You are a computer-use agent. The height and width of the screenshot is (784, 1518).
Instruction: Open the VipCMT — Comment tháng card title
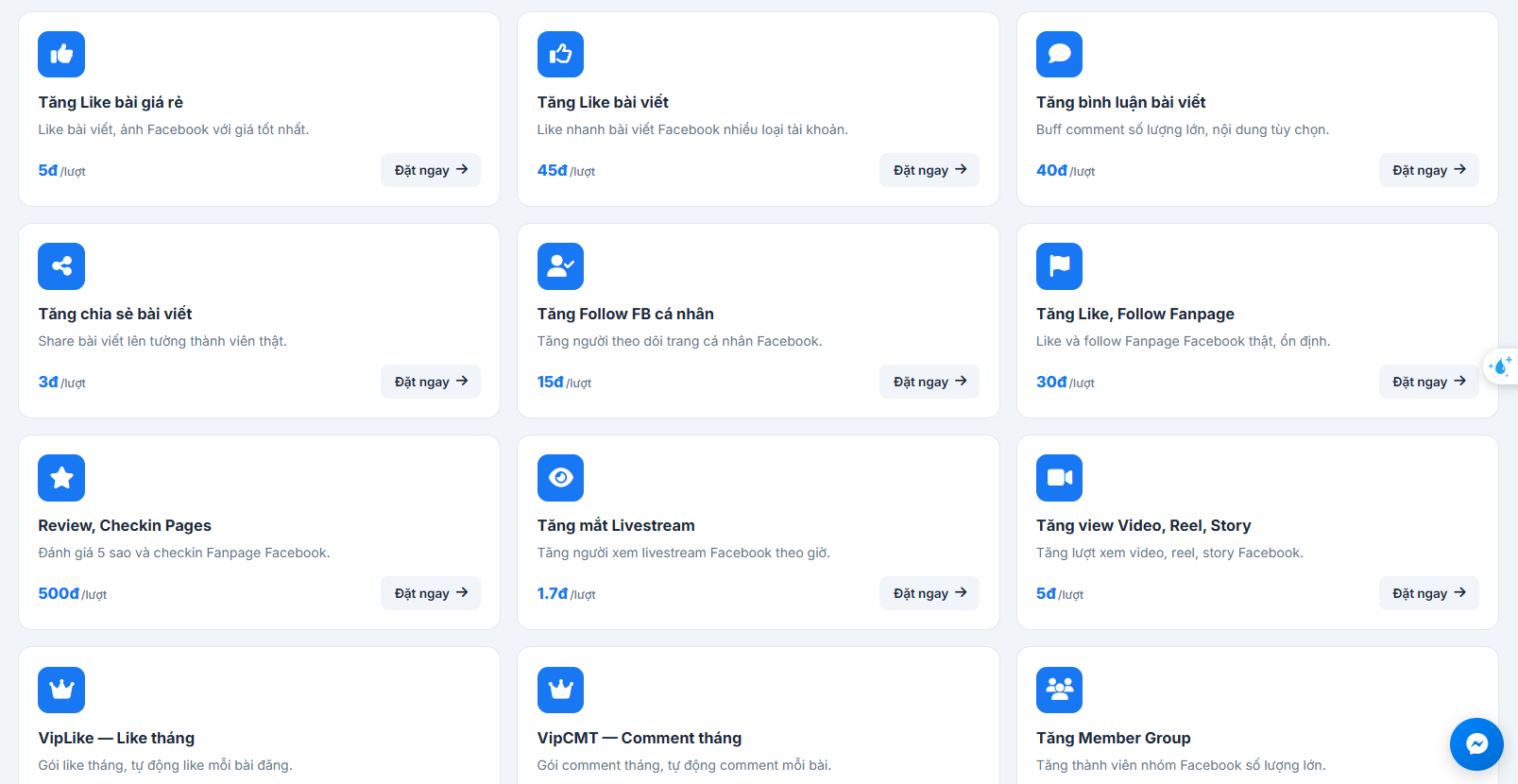(640, 738)
